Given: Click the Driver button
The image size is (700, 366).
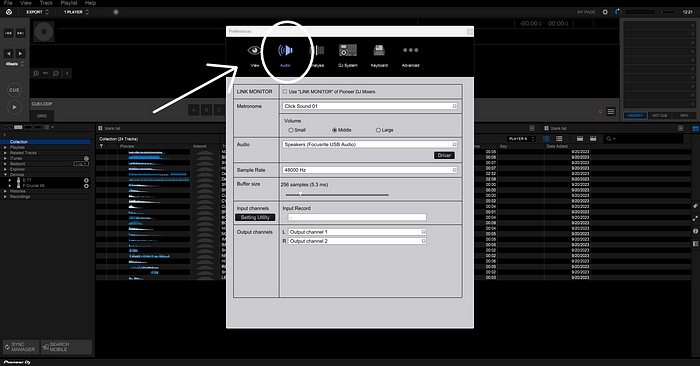Looking at the screenshot, I should click(x=444, y=155).
